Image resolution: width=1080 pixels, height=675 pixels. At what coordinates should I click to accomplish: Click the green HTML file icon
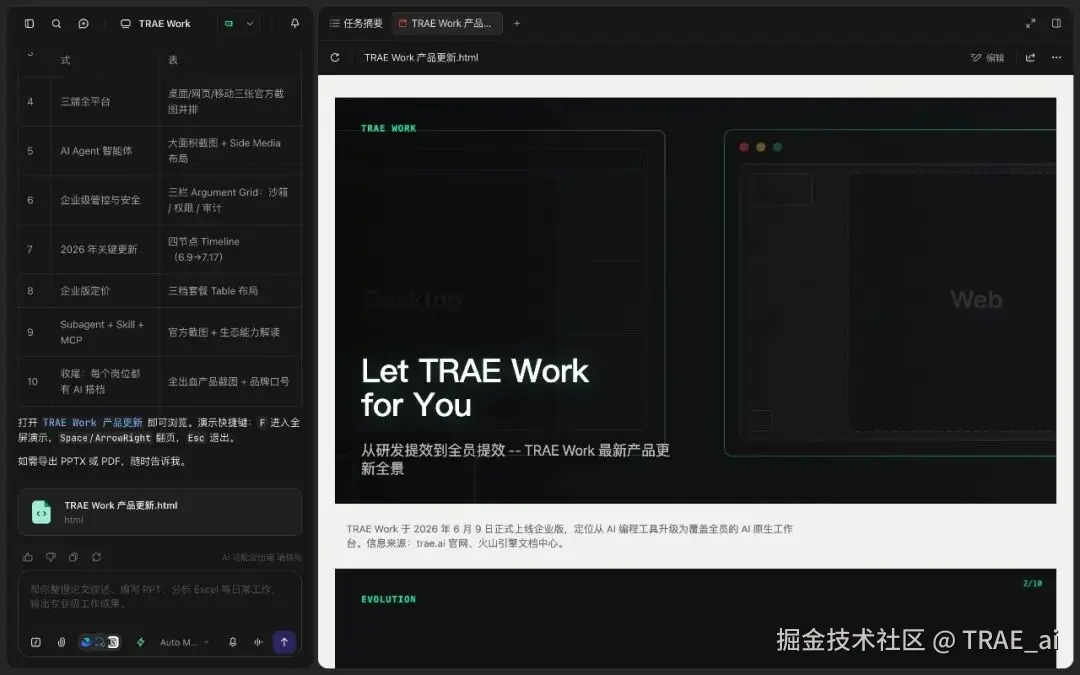pos(41,512)
